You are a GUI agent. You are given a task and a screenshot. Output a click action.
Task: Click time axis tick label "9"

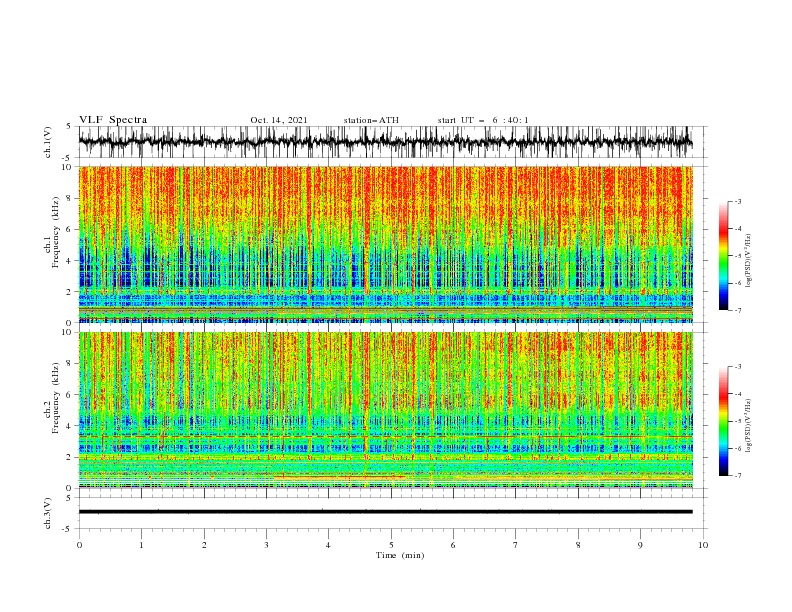pyautogui.click(x=640, y=545)
